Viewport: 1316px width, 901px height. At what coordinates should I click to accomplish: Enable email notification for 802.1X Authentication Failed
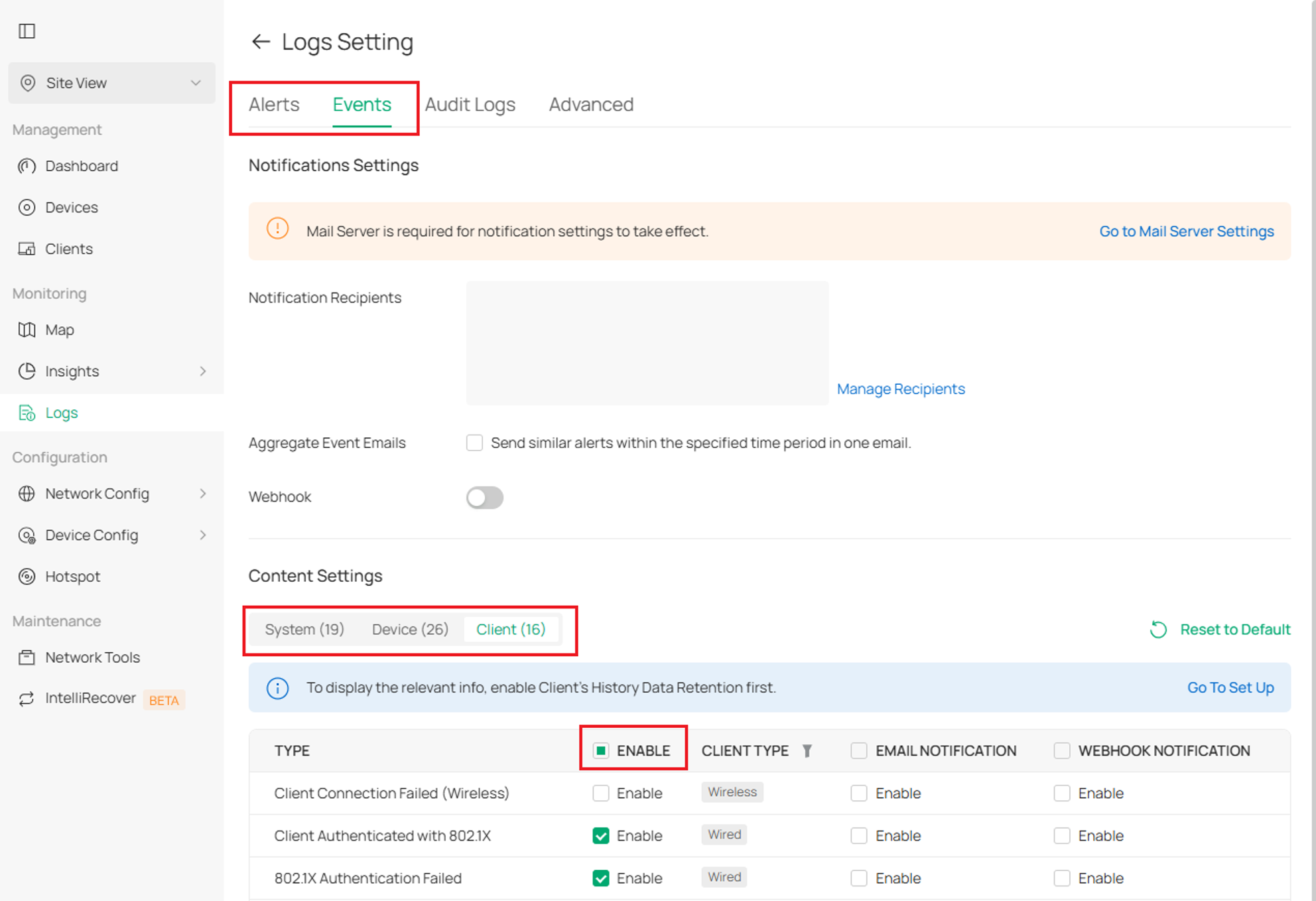point(859,878)
